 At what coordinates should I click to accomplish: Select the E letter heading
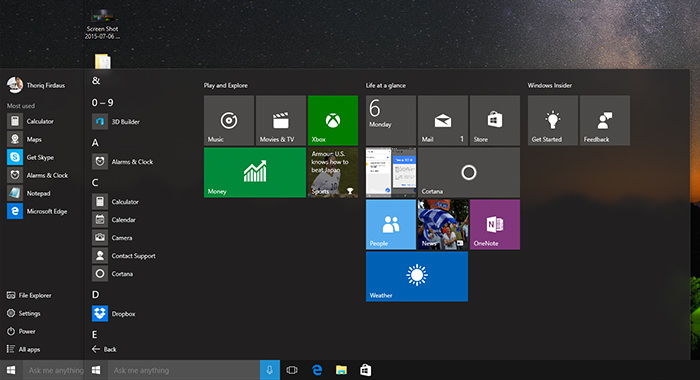[x=95, y=334]
